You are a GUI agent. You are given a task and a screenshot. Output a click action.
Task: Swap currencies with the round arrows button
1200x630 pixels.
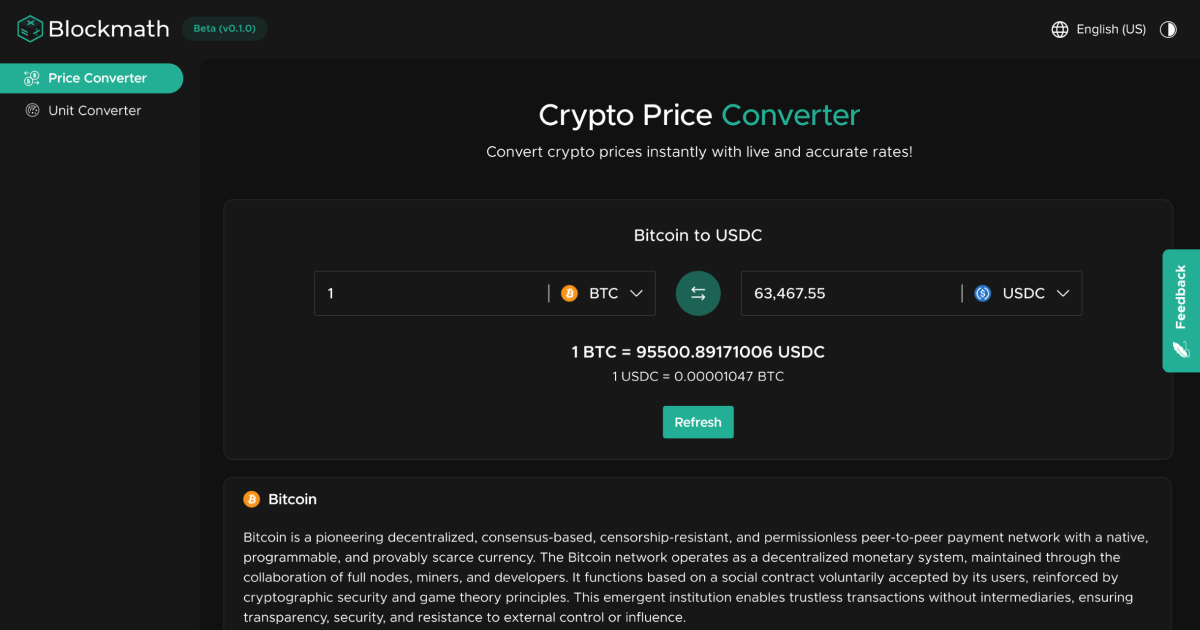tap(698, 294)
